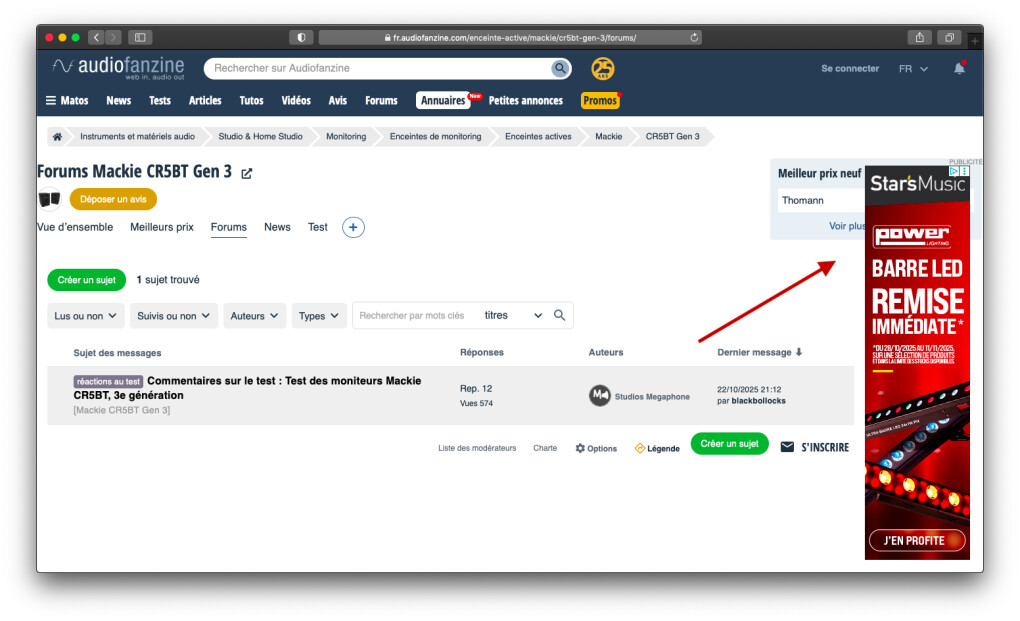Expand the FR language dropdown
Viewport: 1020px width, 621px height.
point(913,68)
